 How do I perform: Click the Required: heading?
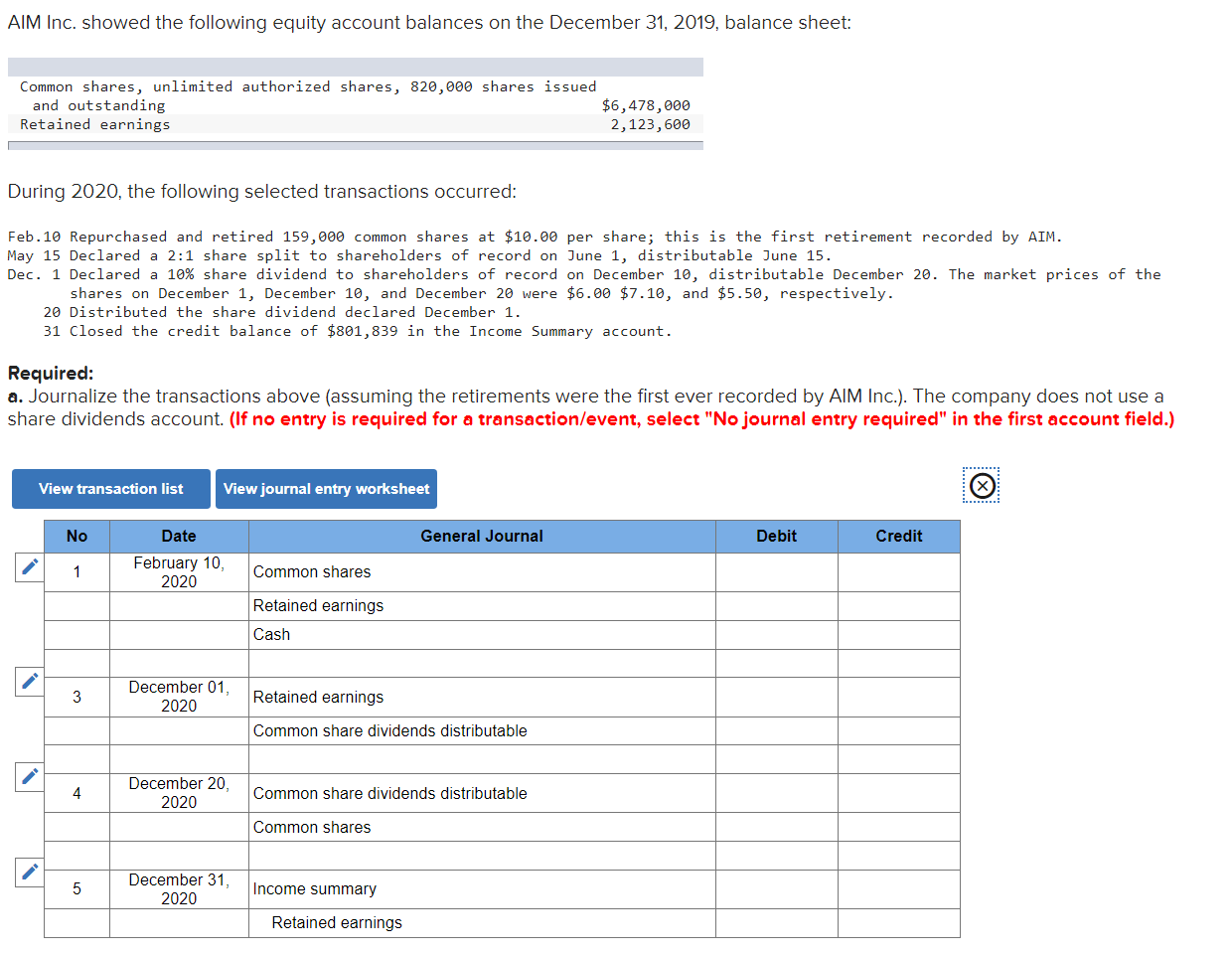tap(51, 374)
